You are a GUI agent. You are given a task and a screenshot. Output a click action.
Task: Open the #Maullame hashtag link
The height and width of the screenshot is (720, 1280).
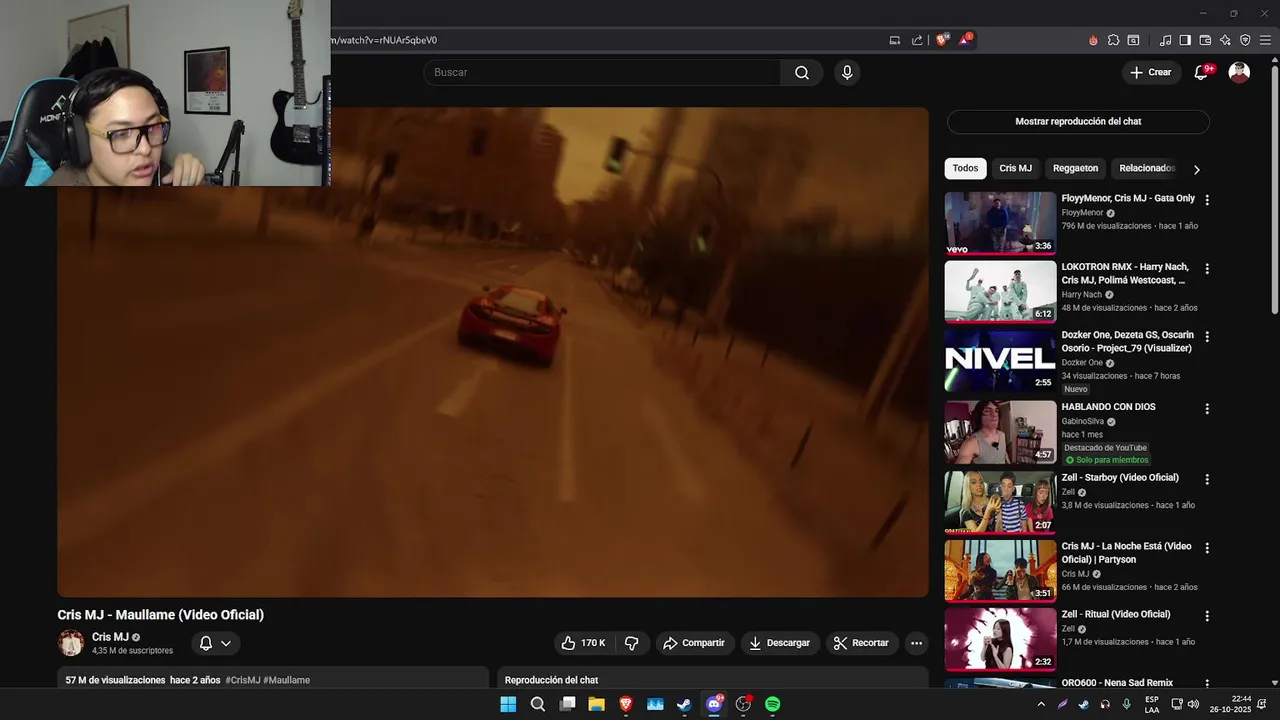tap(287, 680)
